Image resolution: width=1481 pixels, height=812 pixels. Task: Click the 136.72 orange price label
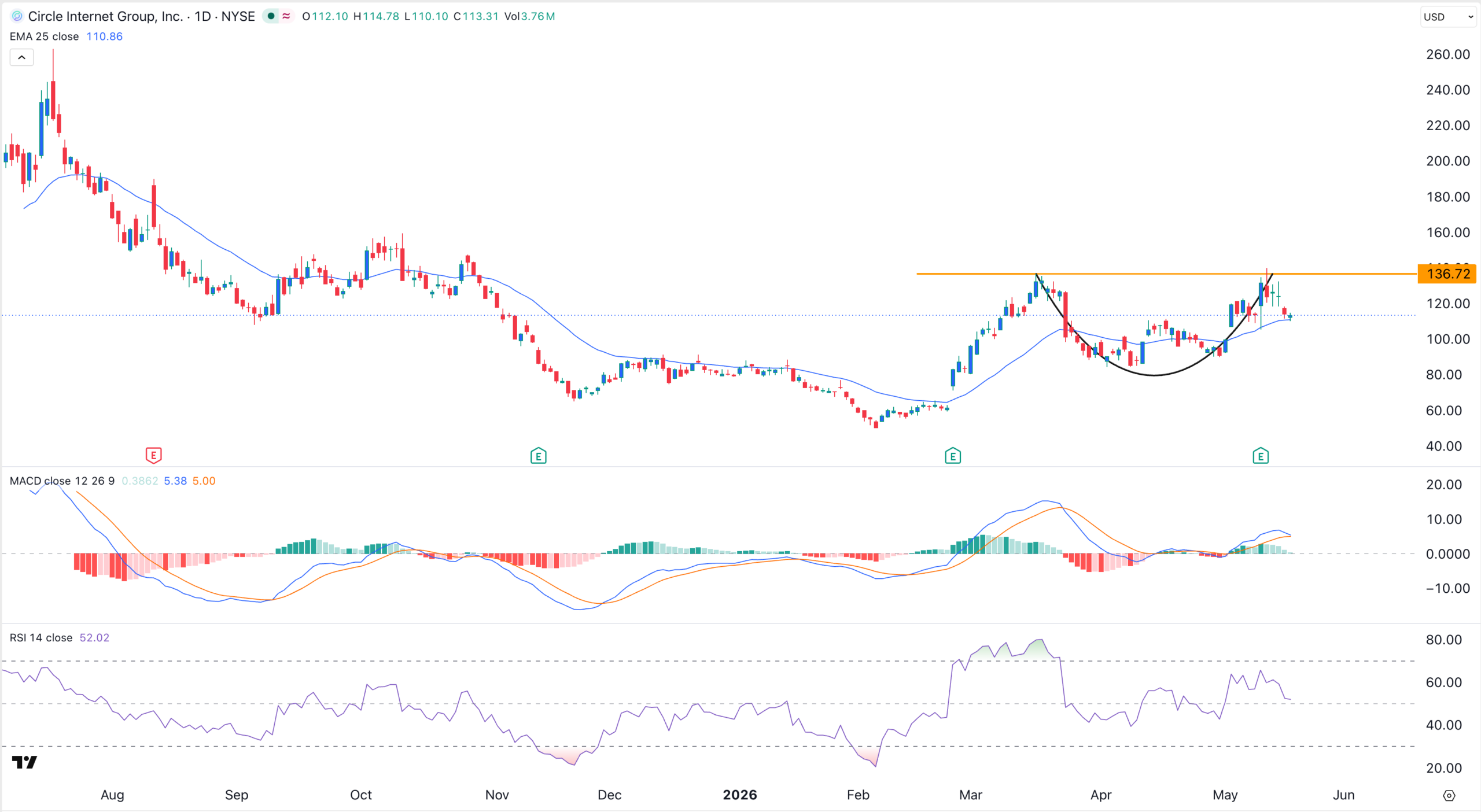pyautogui.click(x=1448, y=274)
